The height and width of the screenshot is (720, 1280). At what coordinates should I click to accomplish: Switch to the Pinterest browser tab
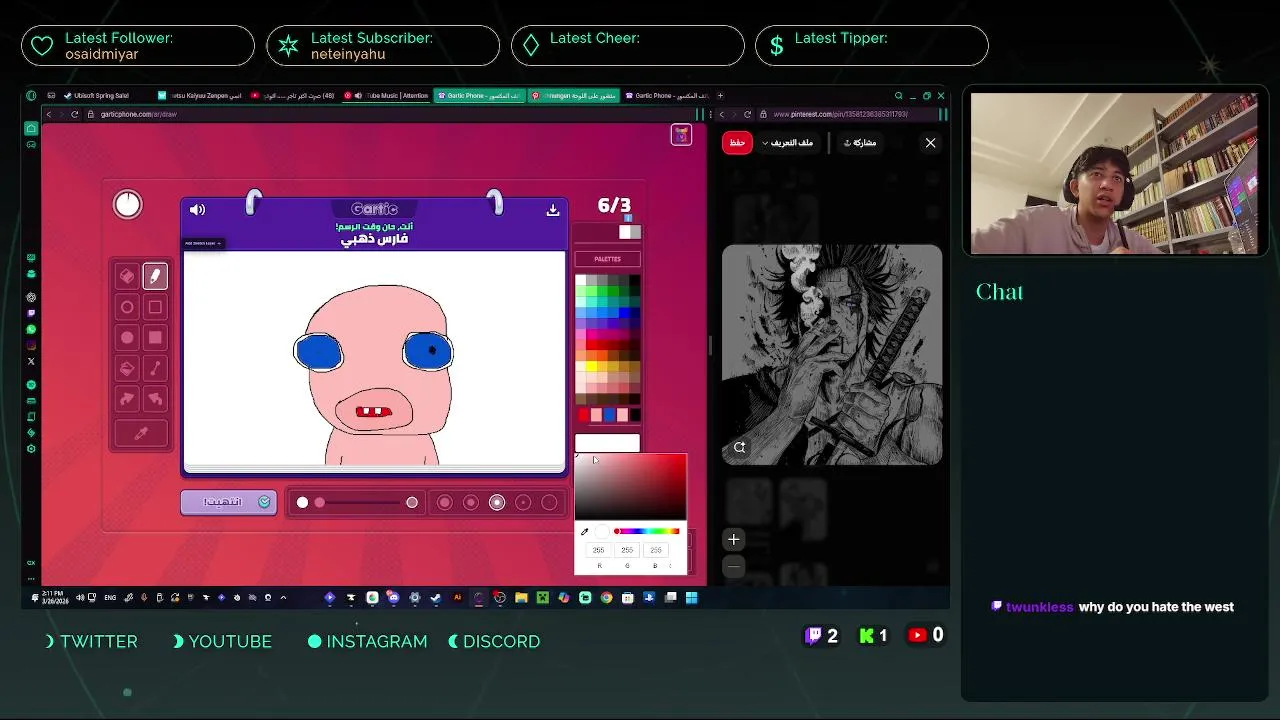click(x=574, y=96)
